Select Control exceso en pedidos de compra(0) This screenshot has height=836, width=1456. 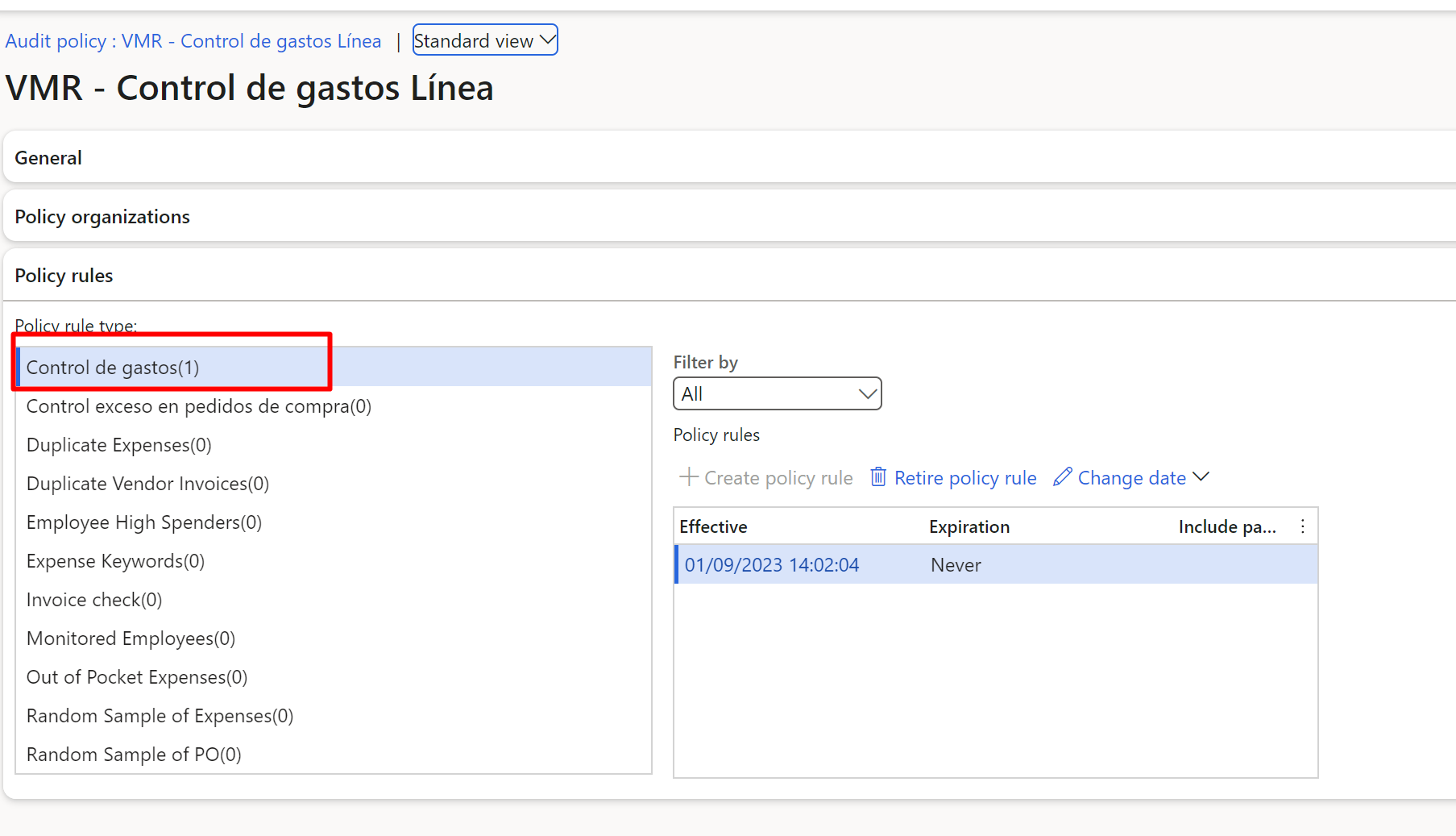334,406
